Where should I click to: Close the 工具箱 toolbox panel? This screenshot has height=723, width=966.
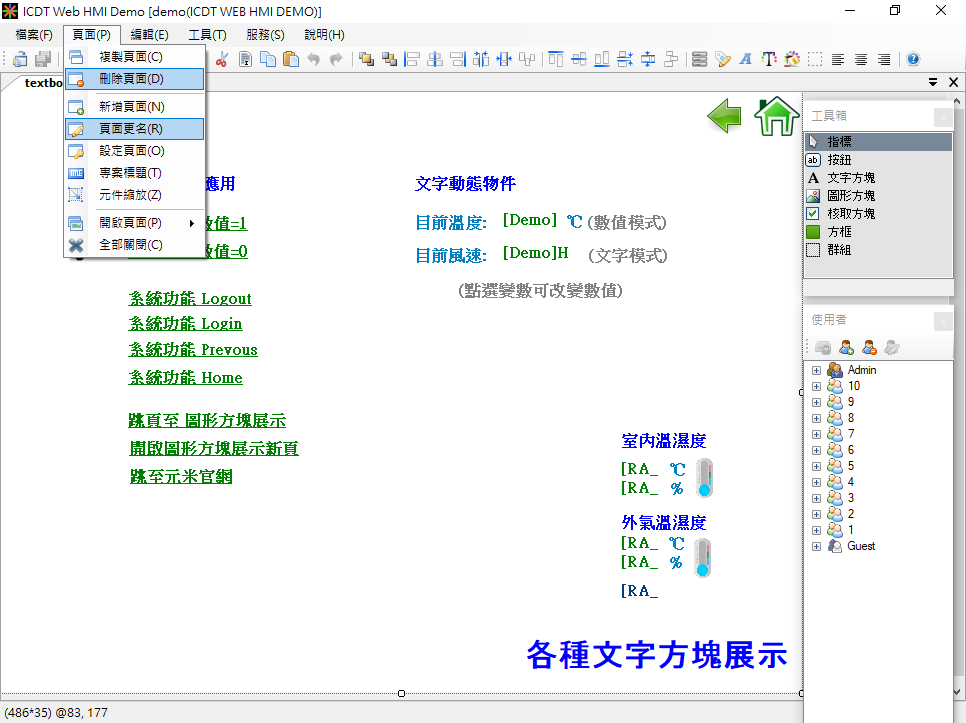[x=942, y=117]
